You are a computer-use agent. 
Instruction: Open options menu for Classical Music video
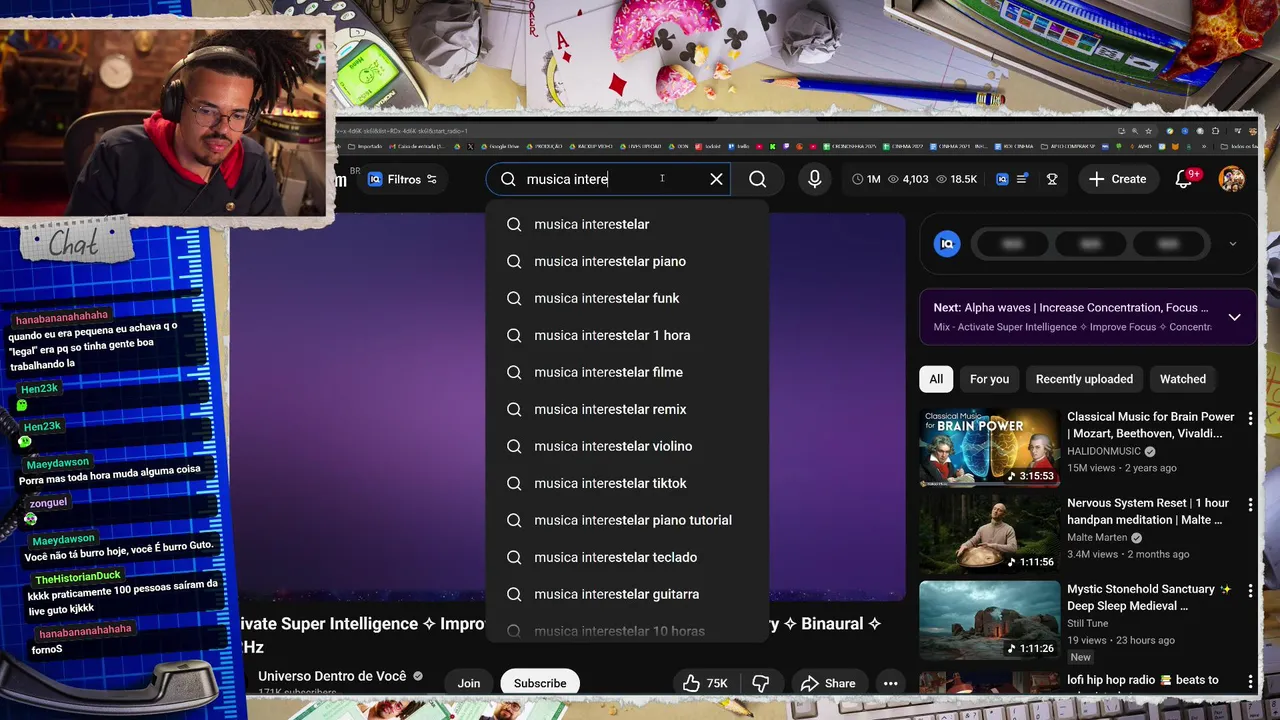pos(1249,419)
